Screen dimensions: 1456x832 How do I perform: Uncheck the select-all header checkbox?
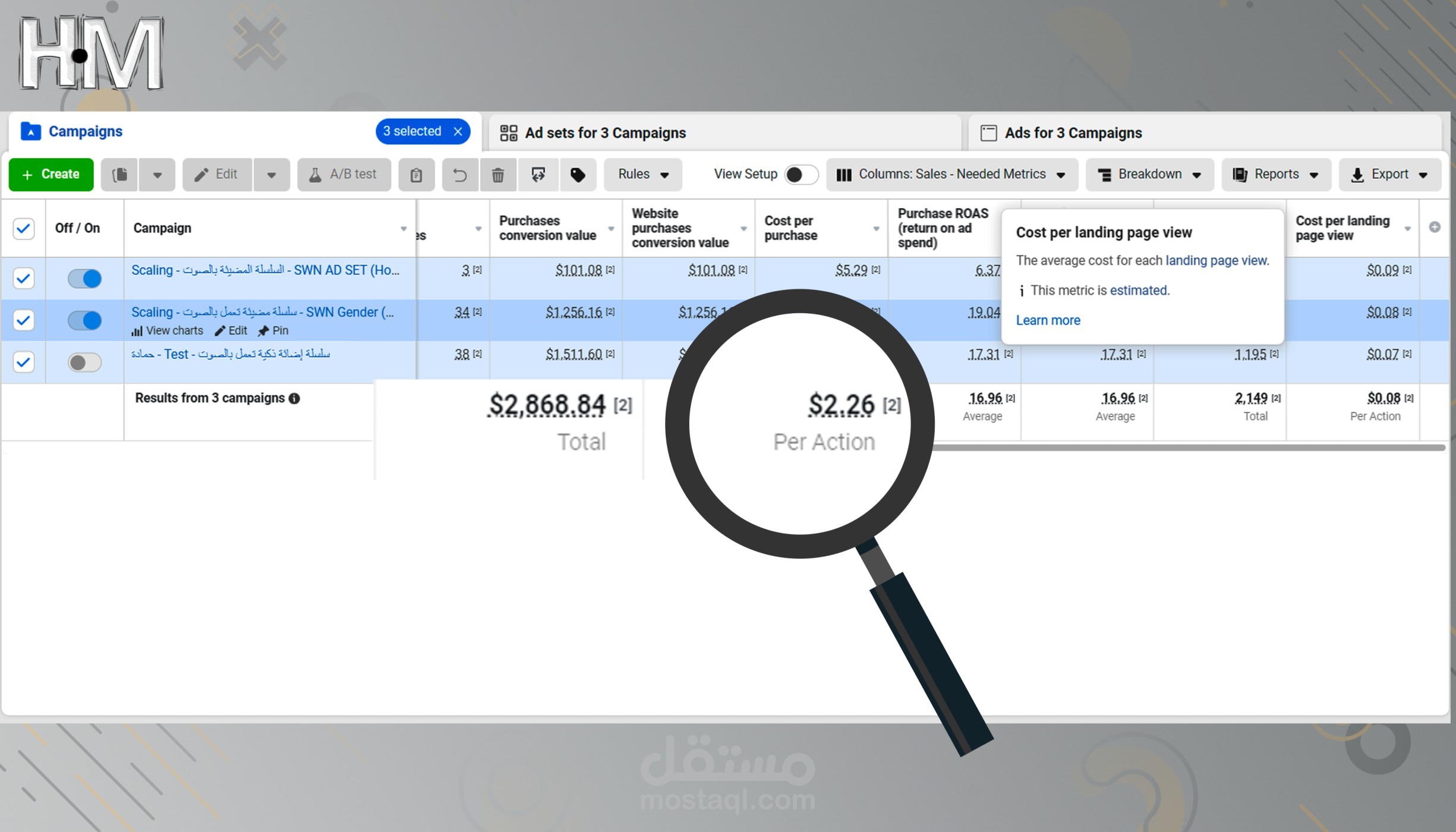coord(24,228)
